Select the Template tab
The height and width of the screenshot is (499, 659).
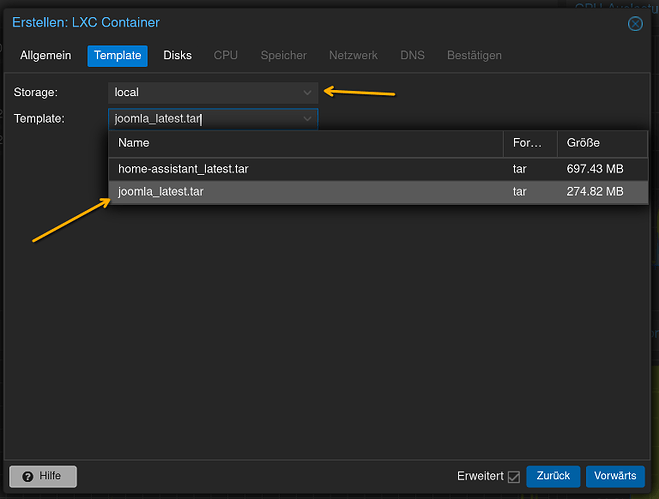(x=117, y=55)
